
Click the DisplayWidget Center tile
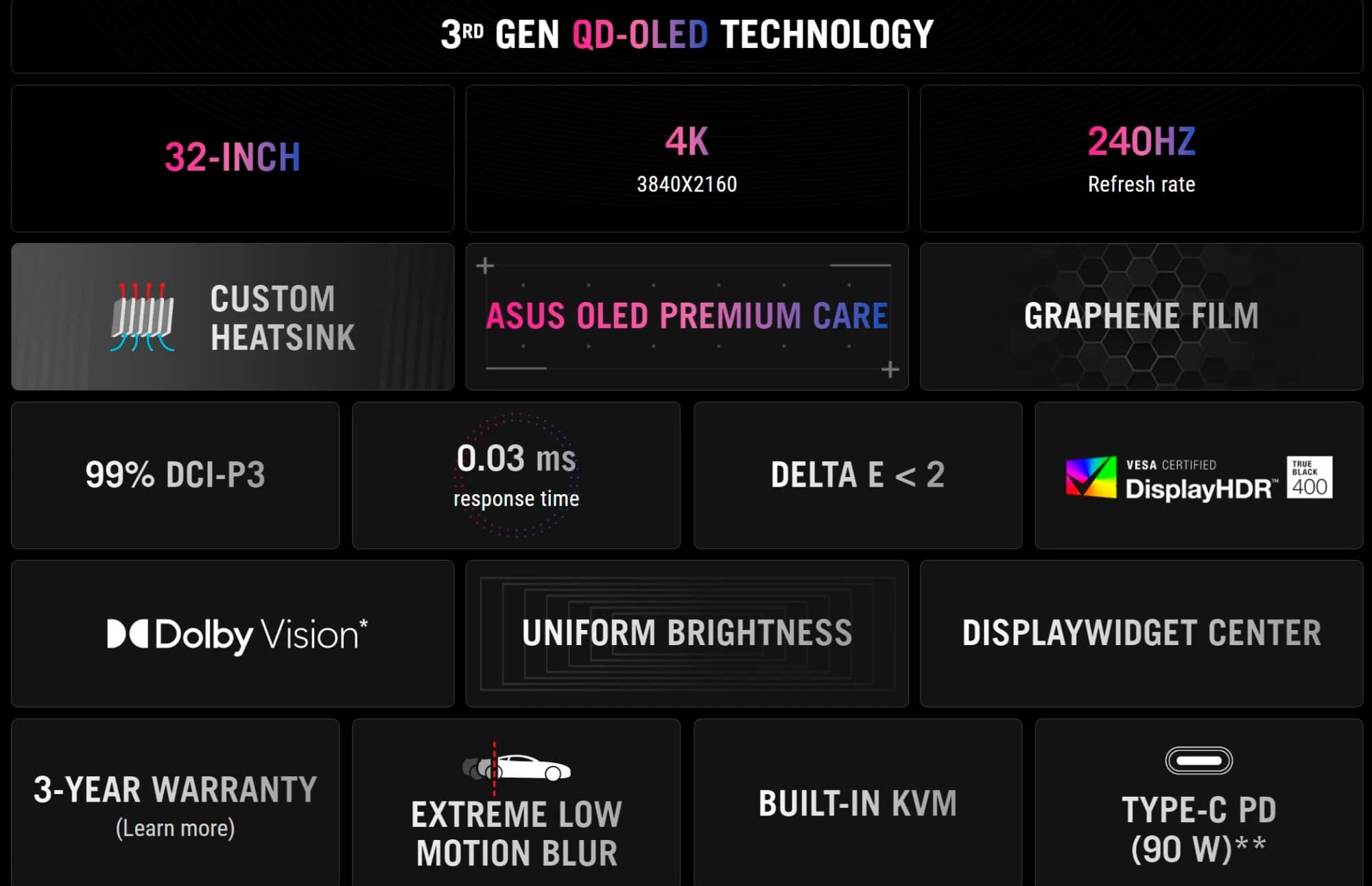[x=1141, y=633]
